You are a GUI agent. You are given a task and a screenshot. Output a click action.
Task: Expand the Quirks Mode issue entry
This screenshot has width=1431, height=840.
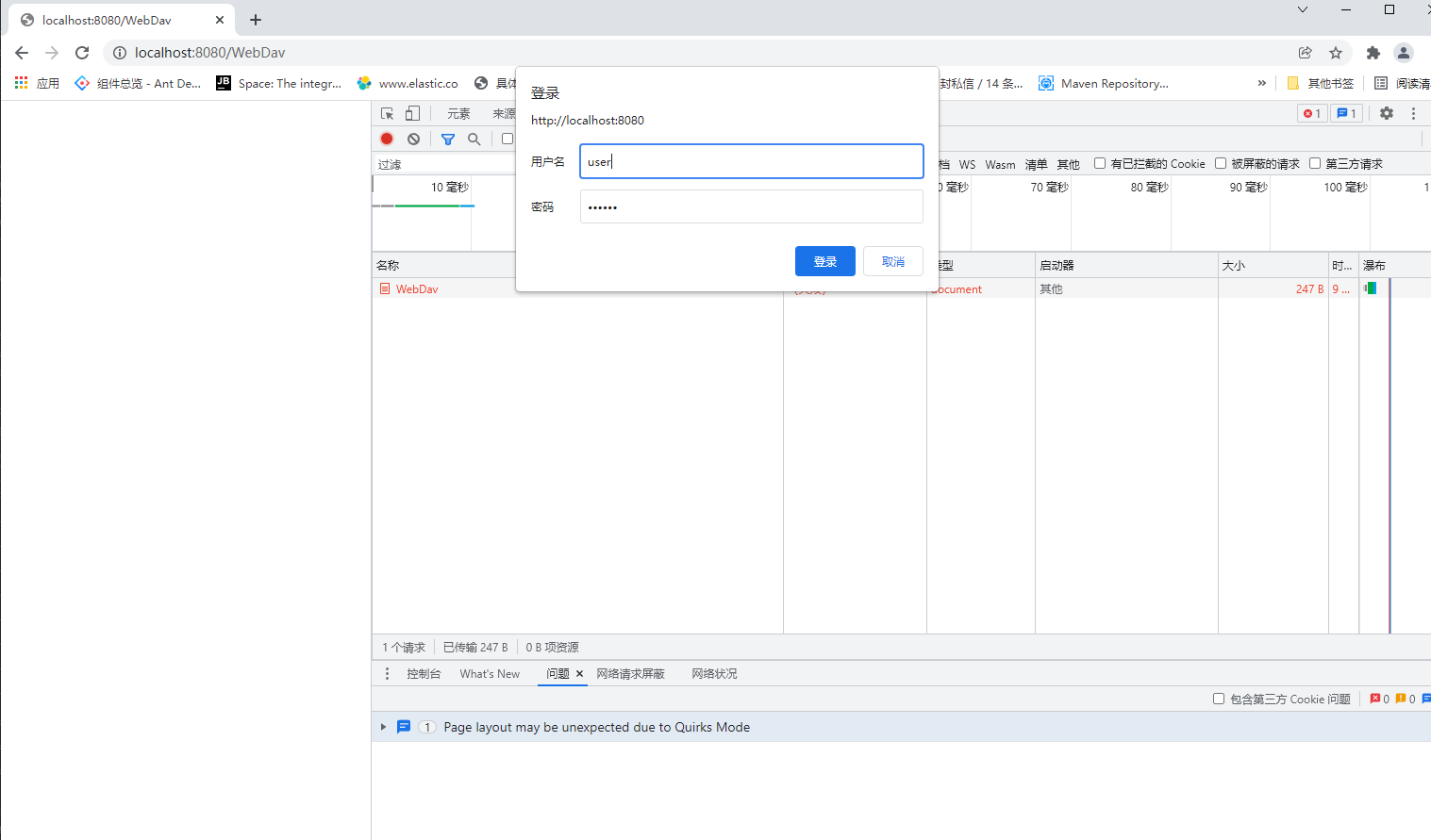click(x=383, y=727)
